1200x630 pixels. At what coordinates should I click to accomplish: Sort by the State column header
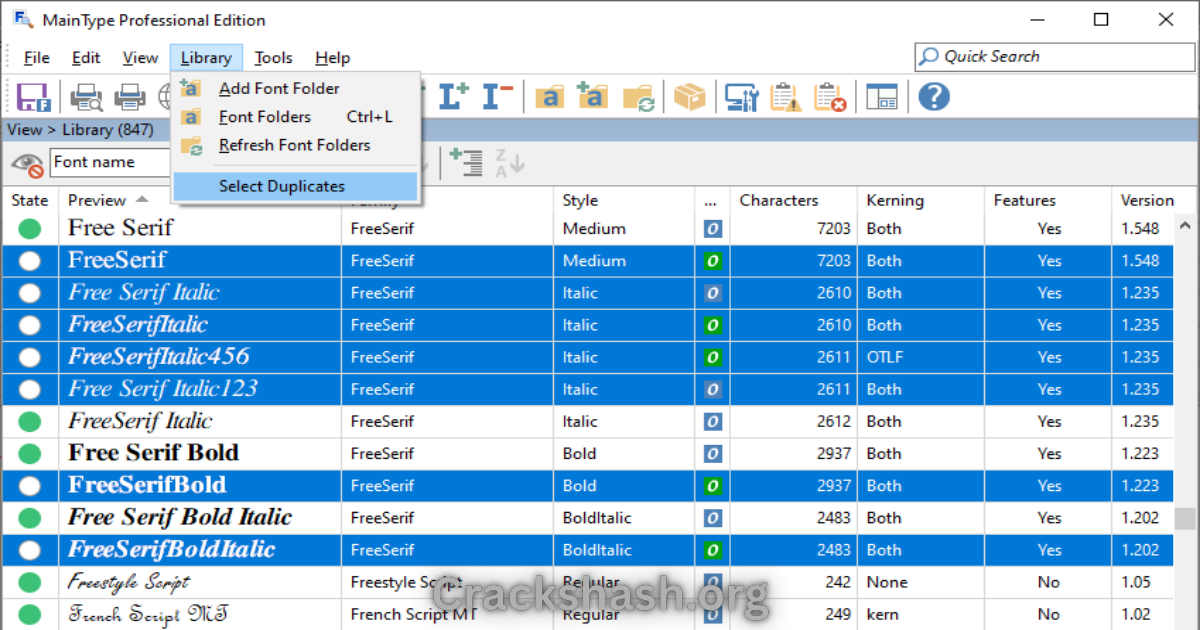click(x=30, y=200)
